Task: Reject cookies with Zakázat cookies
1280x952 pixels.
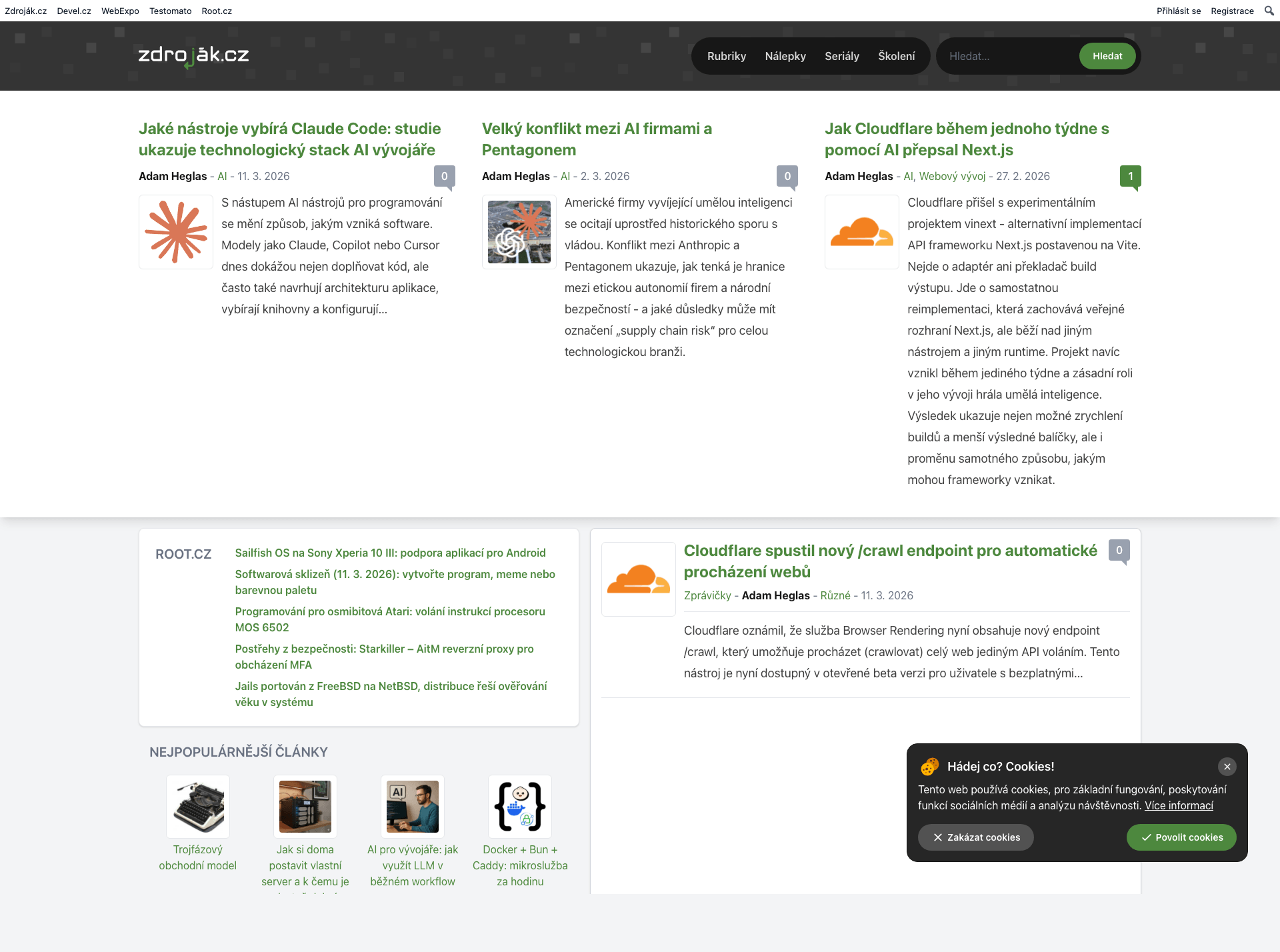Action: coord(975,837)
